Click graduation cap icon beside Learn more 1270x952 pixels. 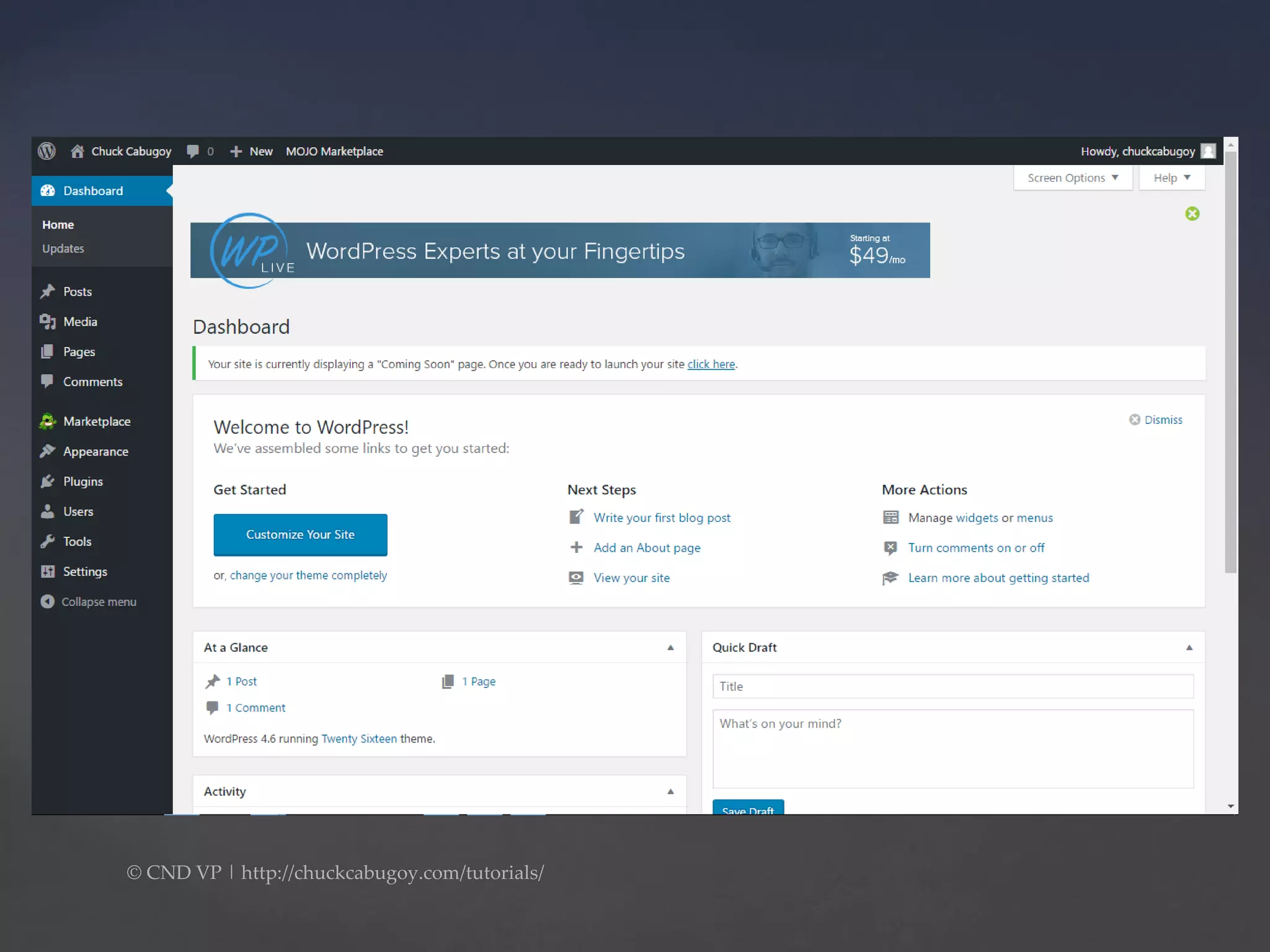(x=890, y=578)
